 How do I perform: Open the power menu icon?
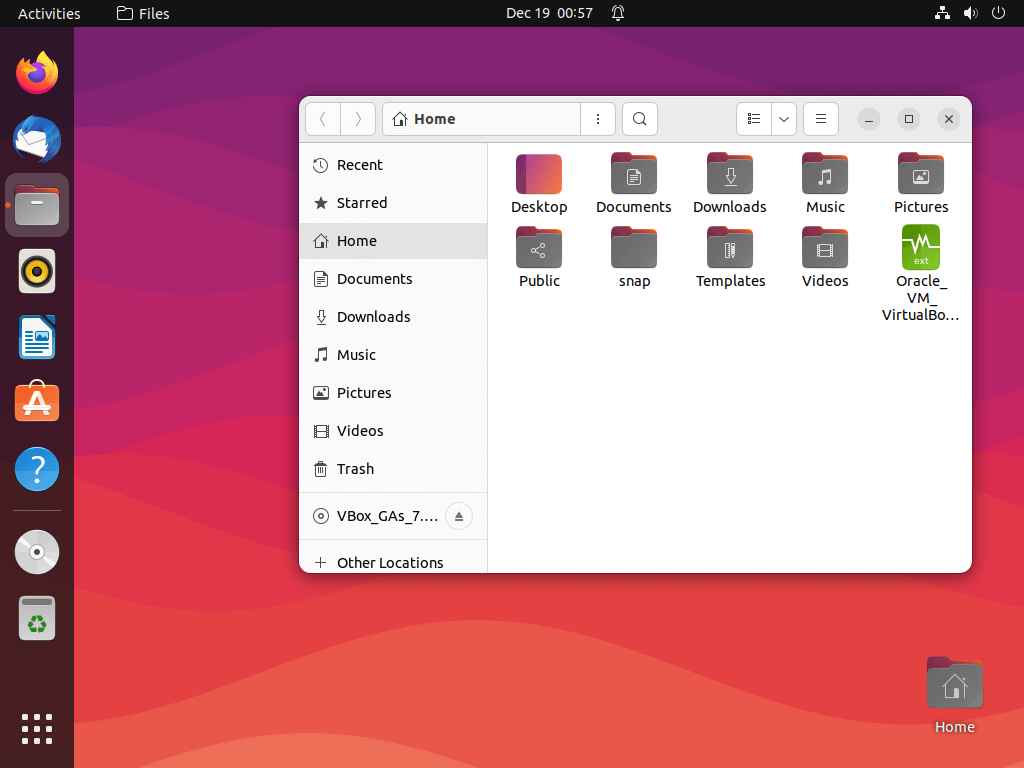tap(998, 13)
